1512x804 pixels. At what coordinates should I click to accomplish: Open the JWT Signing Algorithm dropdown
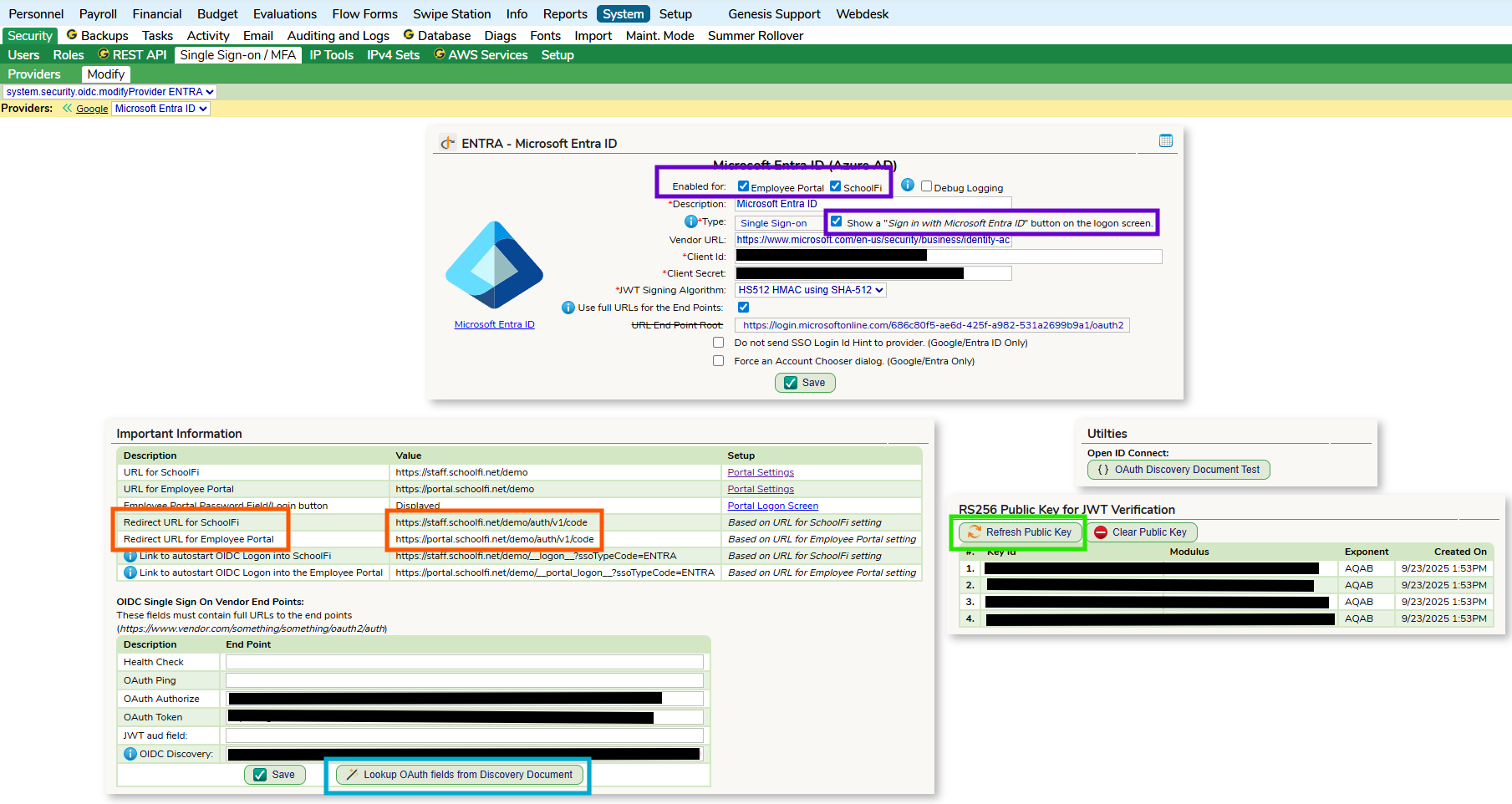pyautogui.click(x=810, y=290)
